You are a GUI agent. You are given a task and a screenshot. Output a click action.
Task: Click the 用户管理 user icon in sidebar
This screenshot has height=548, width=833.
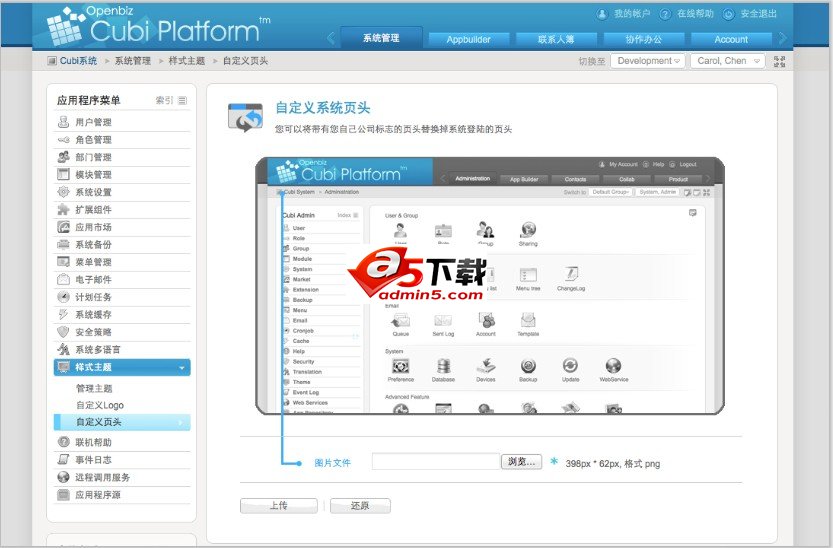[x=63, y=122]
